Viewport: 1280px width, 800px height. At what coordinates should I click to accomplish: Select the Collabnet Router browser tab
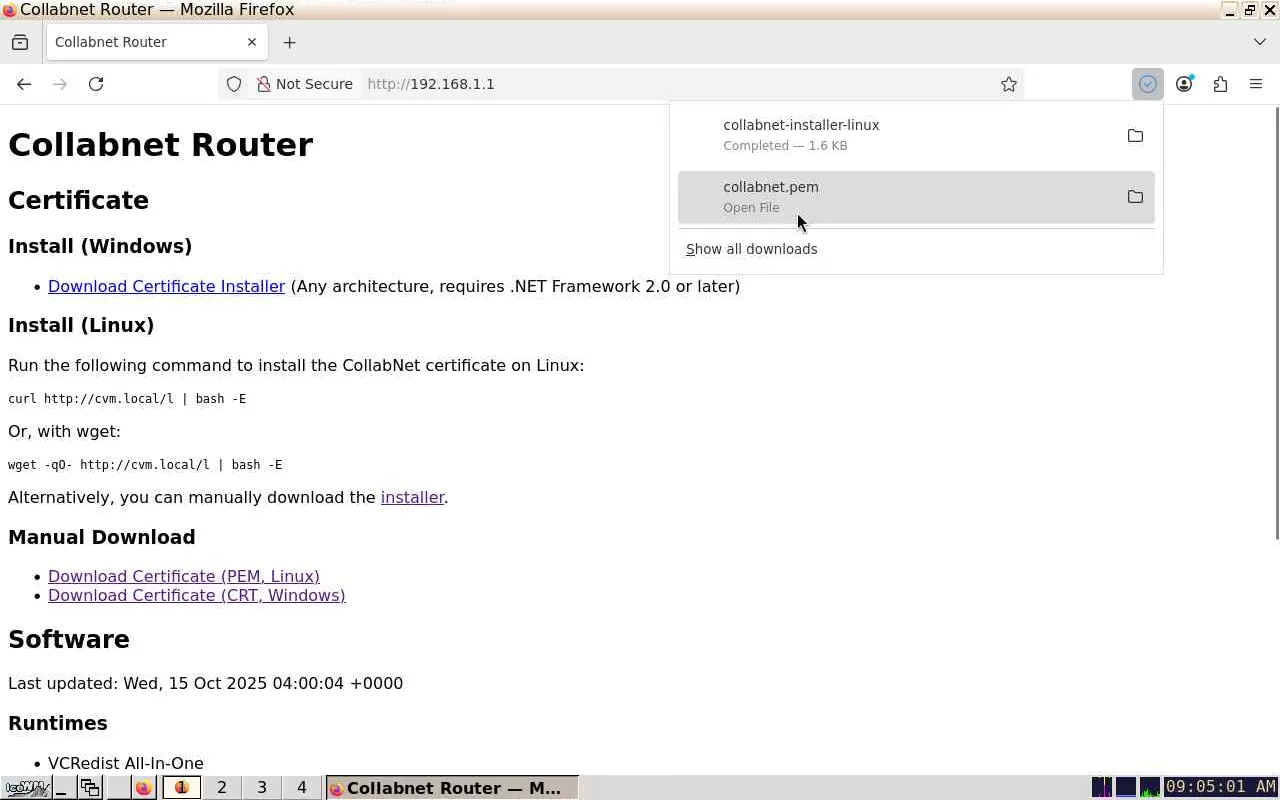click(156, 42)
